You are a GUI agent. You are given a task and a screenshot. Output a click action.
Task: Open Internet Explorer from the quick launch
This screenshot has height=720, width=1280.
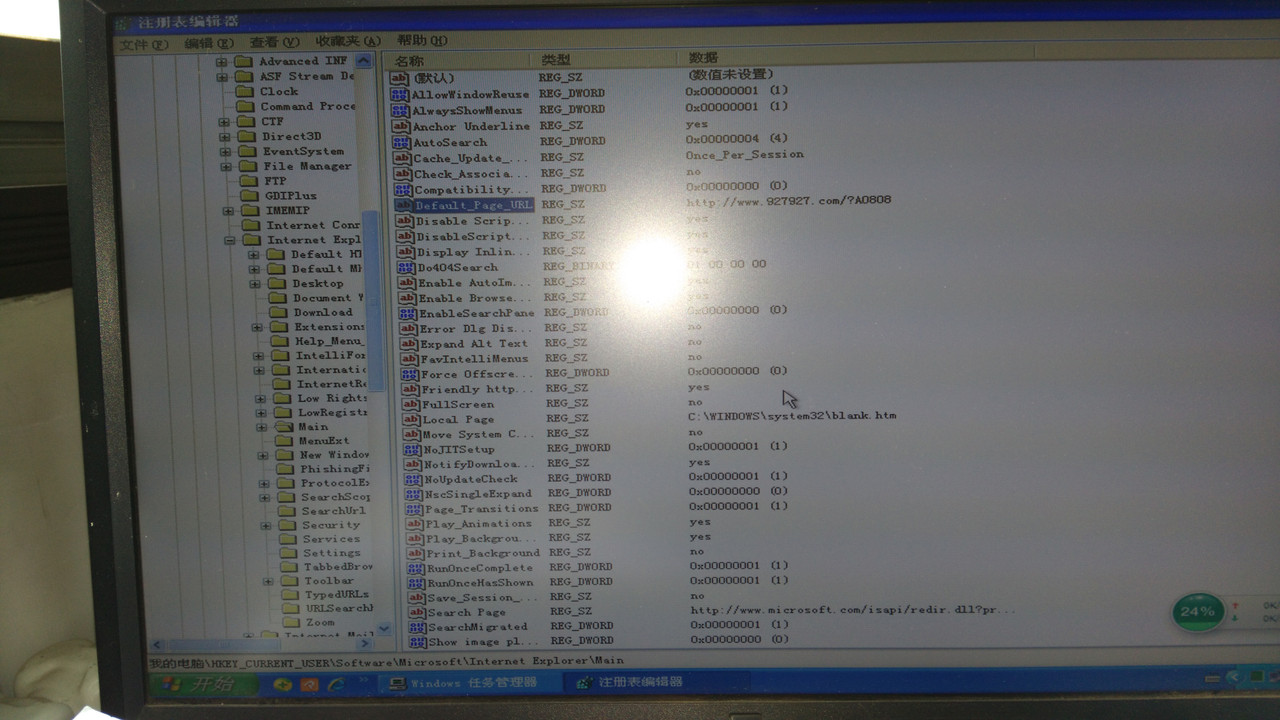pyautogui.click(x=335, y=684)
